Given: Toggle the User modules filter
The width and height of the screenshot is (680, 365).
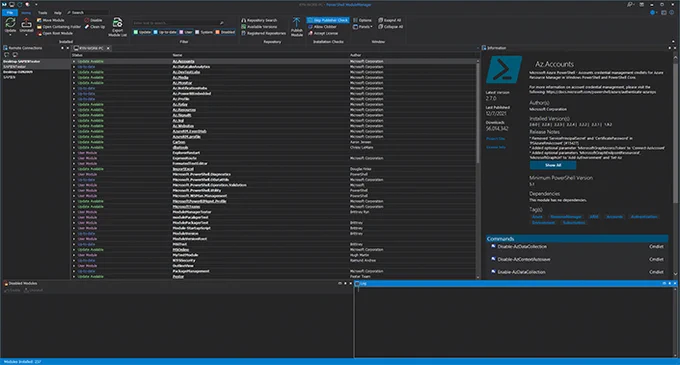Looking at the screenshot, I should tap(186, 32).
